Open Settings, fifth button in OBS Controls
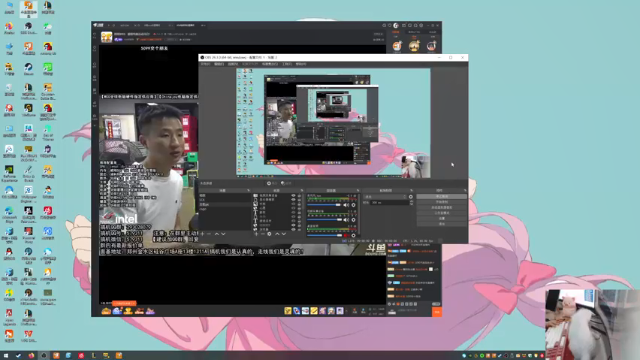Image resolution: width=640 pixels, height=360 pixels. pyautogui.click(x=442, y=218)
